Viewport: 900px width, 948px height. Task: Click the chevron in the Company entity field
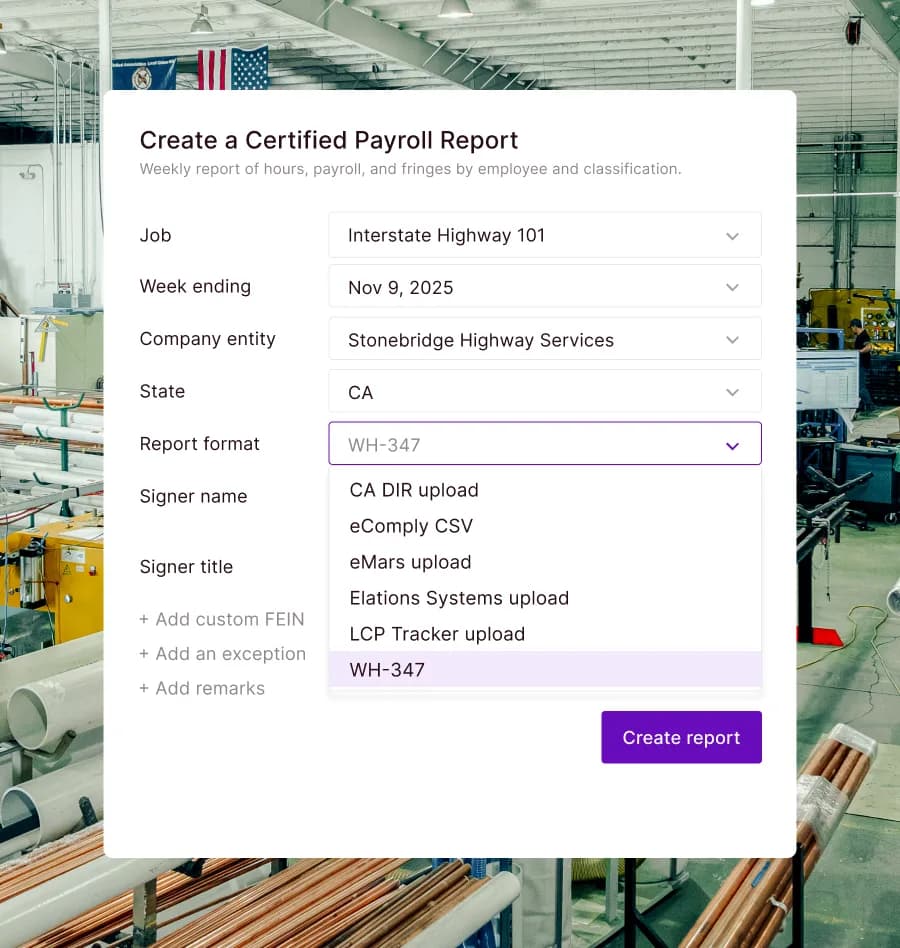point(733,340)
